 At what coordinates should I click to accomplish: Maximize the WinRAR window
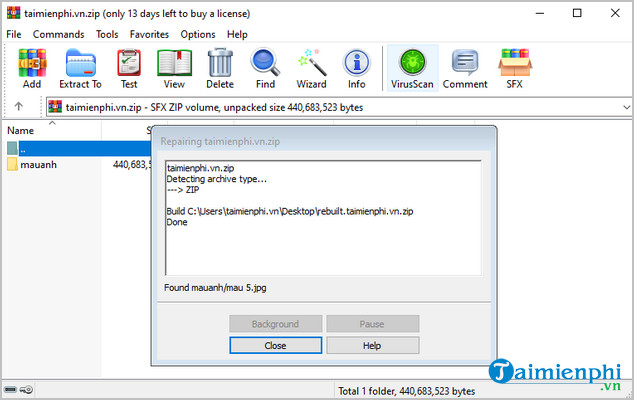(x=577, y=13)
